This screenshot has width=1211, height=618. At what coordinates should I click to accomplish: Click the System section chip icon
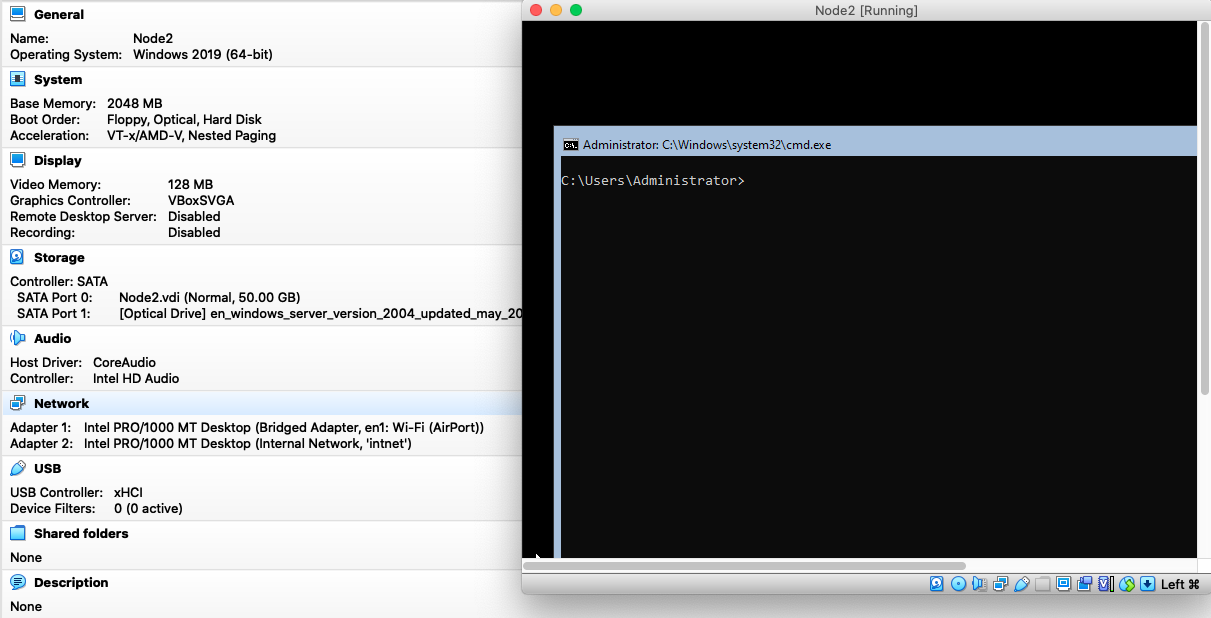(x=18, y=80)
